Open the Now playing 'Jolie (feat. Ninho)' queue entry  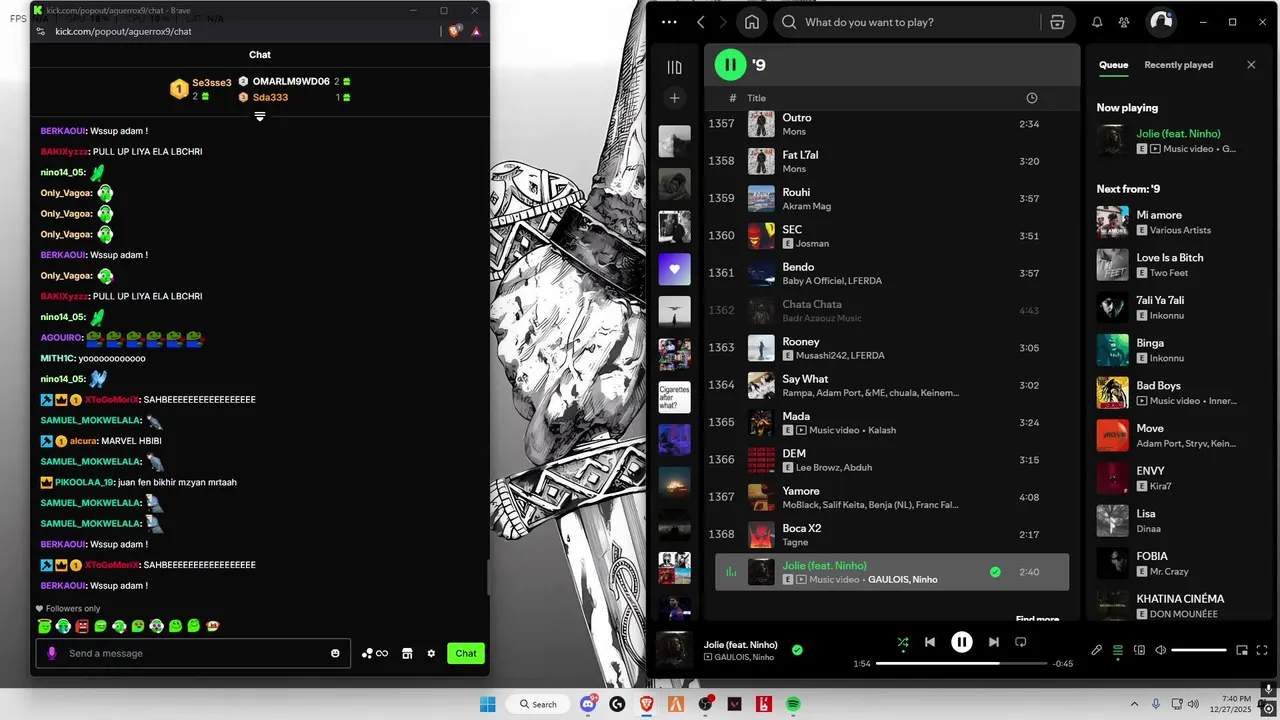point(1177,140)
